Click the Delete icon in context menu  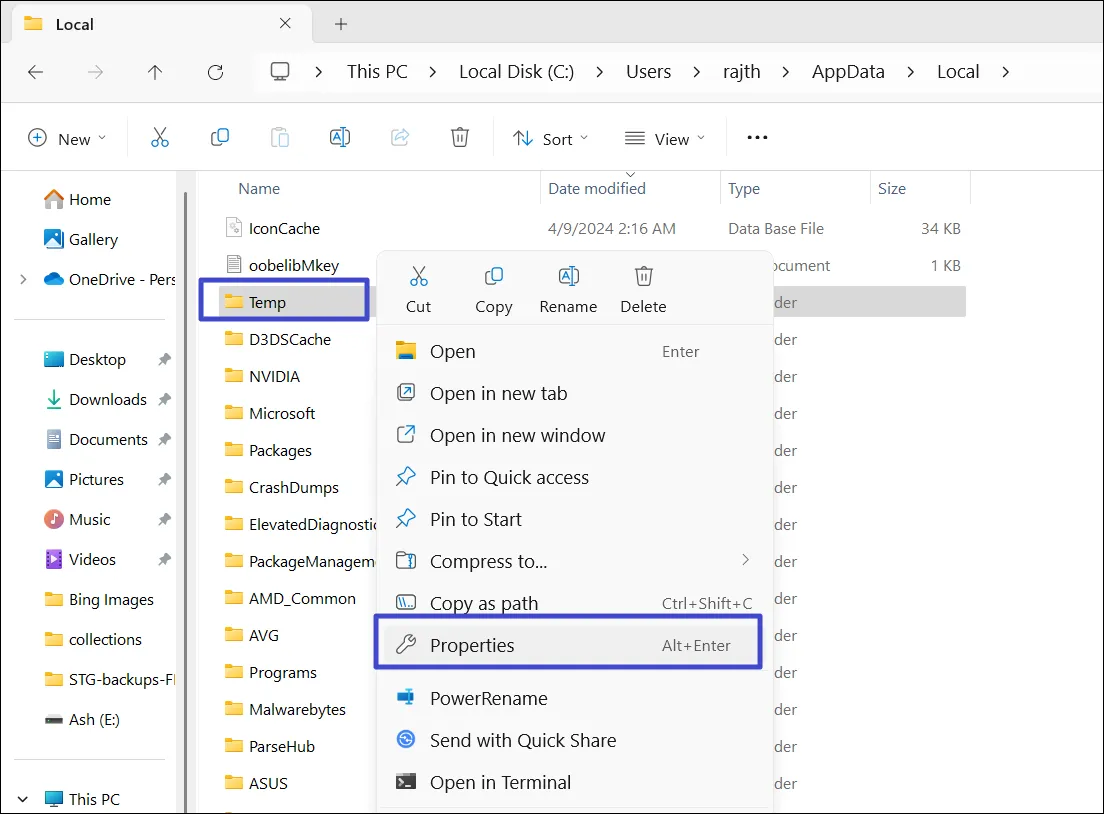(643, 277)
